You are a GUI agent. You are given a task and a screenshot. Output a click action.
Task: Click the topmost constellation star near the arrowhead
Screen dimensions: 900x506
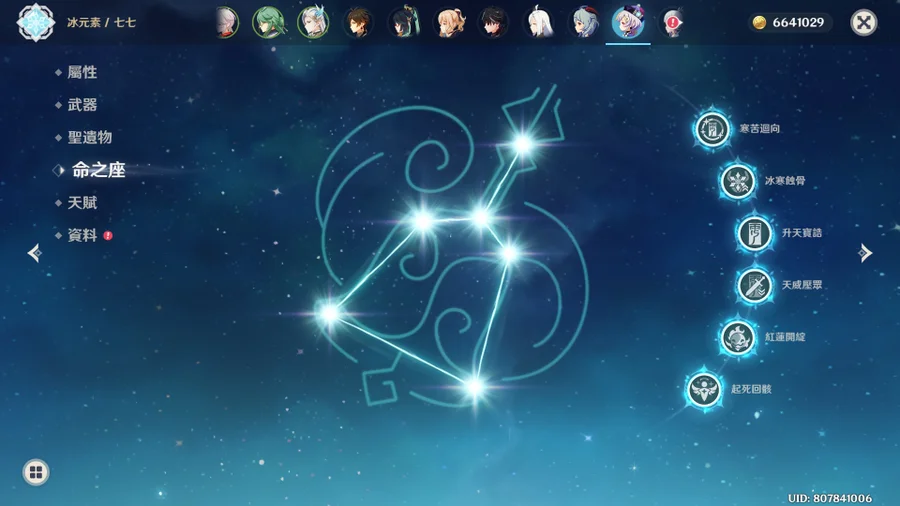[x=523, y=143]
